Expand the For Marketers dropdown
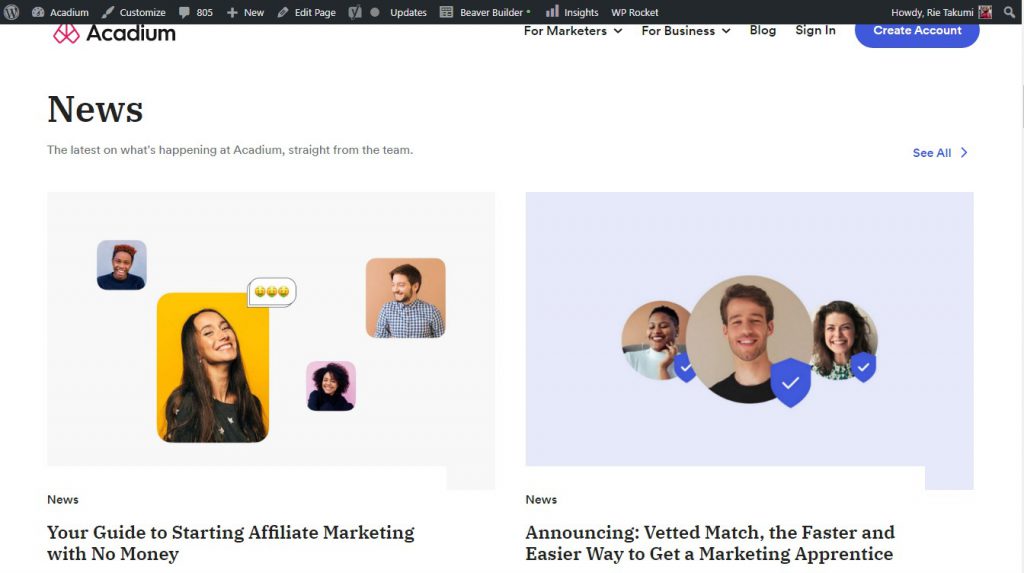Image resolution: width=1024 pixels, height=573 pixels. tap(573, 31)
